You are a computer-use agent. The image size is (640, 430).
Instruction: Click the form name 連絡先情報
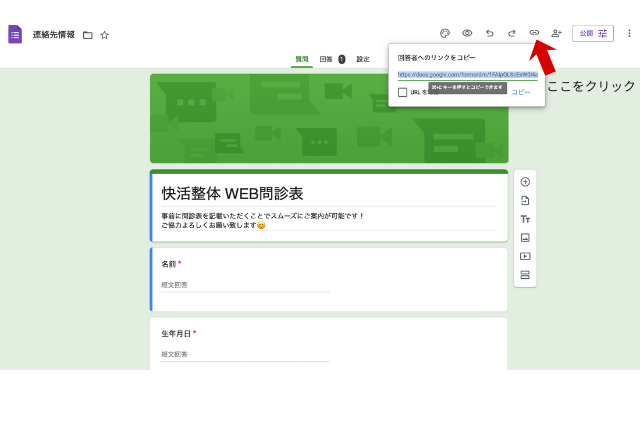click(53, 35)
